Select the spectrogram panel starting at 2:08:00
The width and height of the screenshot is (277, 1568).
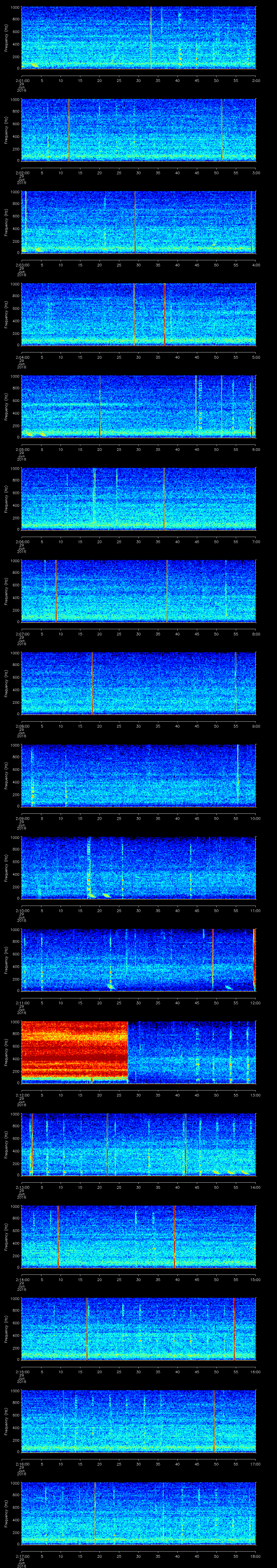138,683
